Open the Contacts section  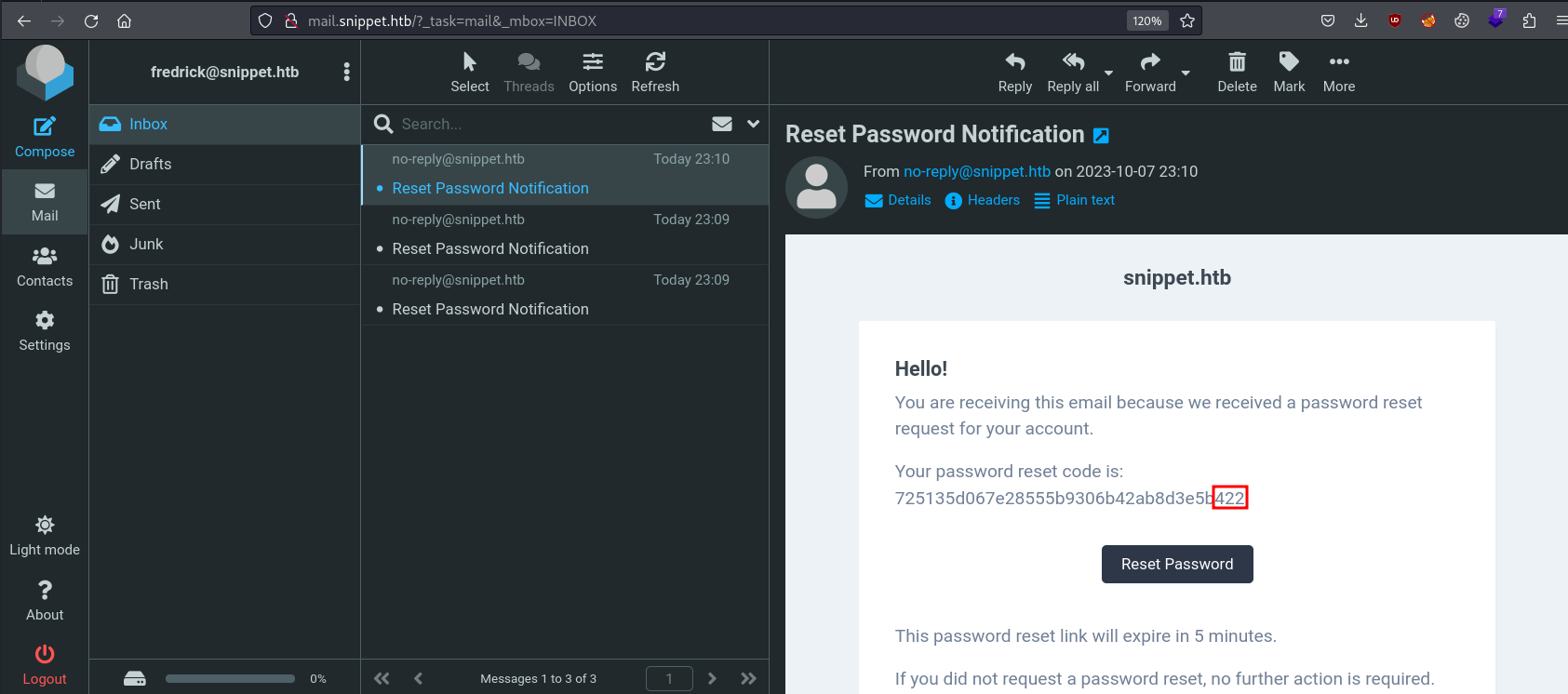point(45,267)
